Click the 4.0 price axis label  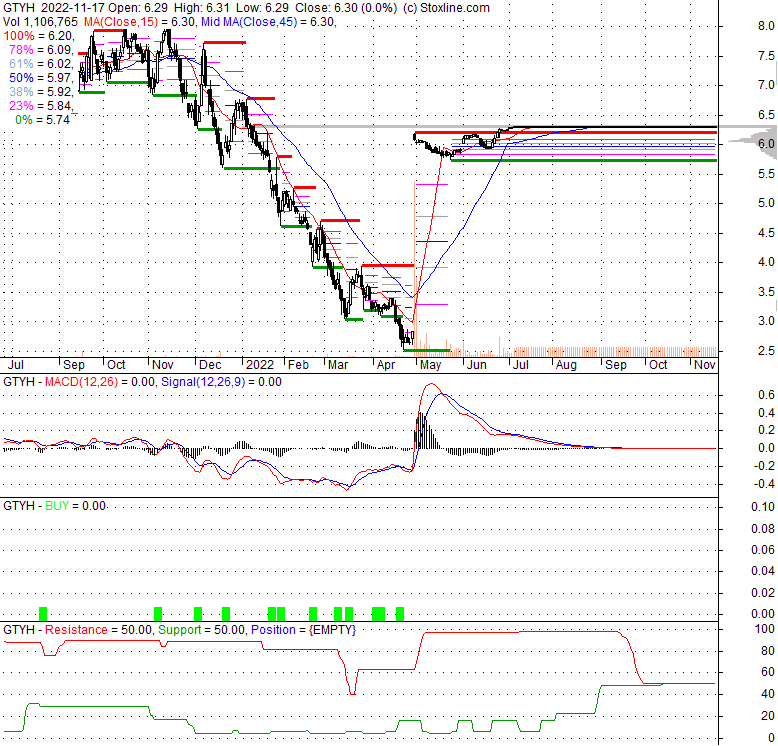(766, 262)
